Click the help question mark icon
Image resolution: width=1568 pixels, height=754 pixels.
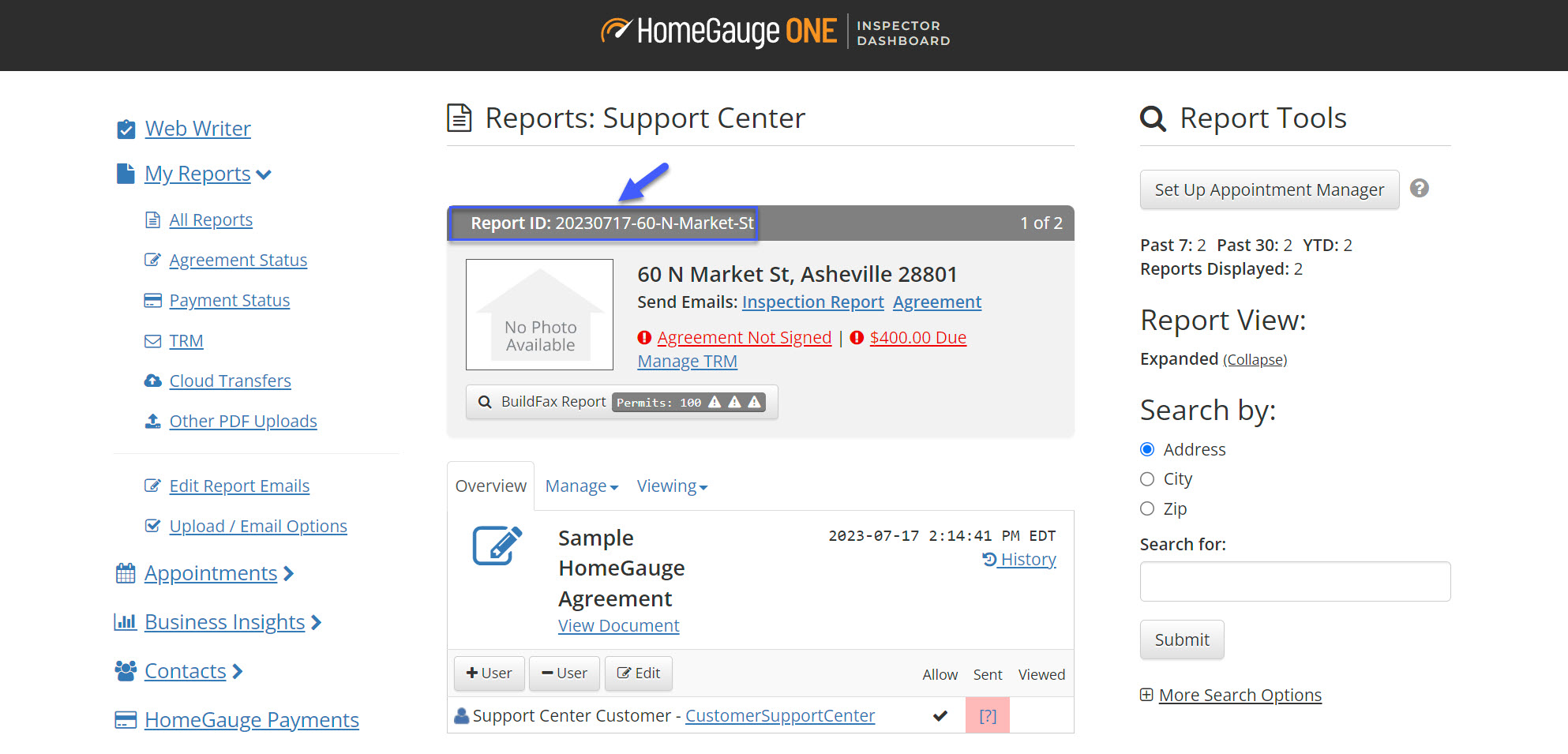(x=1419, y=189)
